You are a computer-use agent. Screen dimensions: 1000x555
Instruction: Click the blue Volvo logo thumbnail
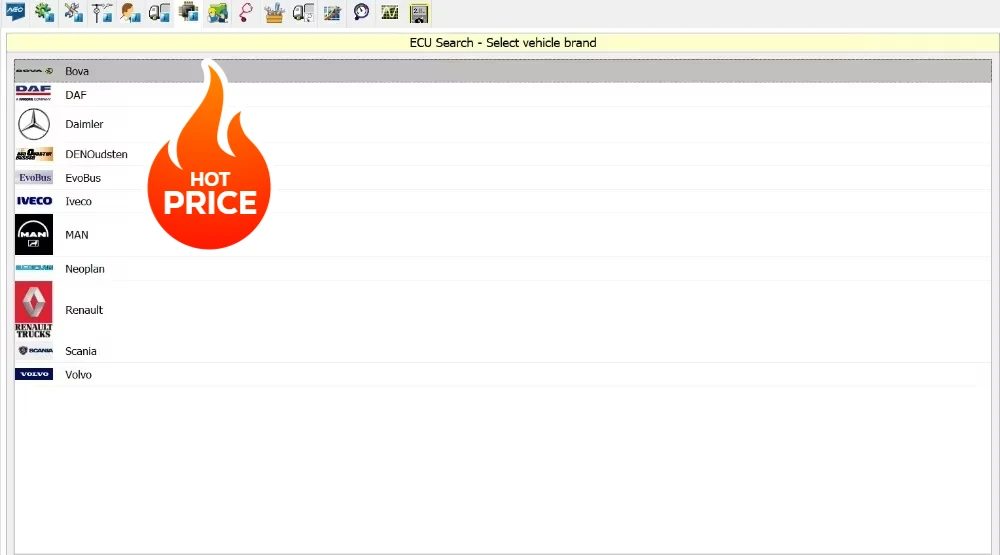[x=34, y=374]
